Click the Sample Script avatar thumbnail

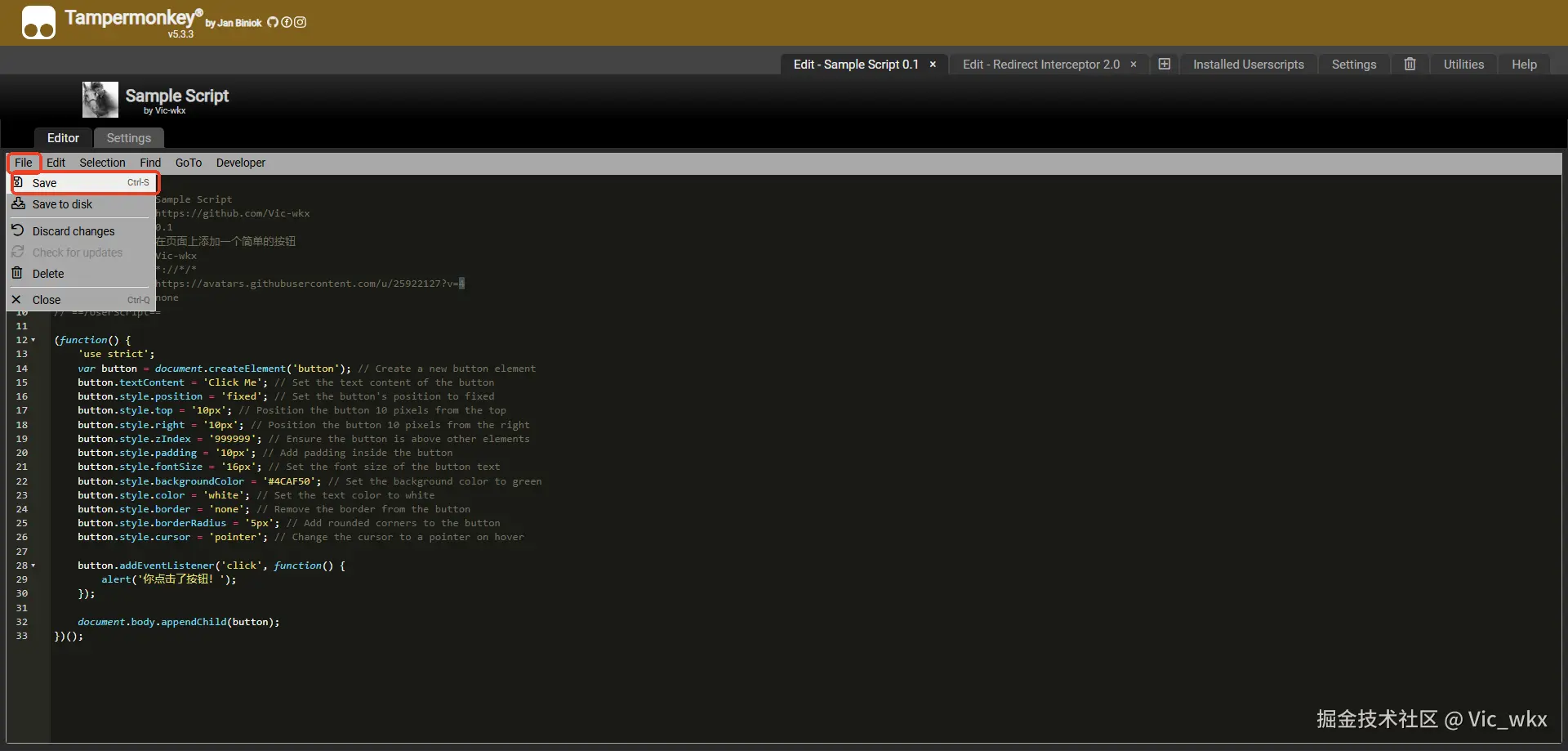99,99
